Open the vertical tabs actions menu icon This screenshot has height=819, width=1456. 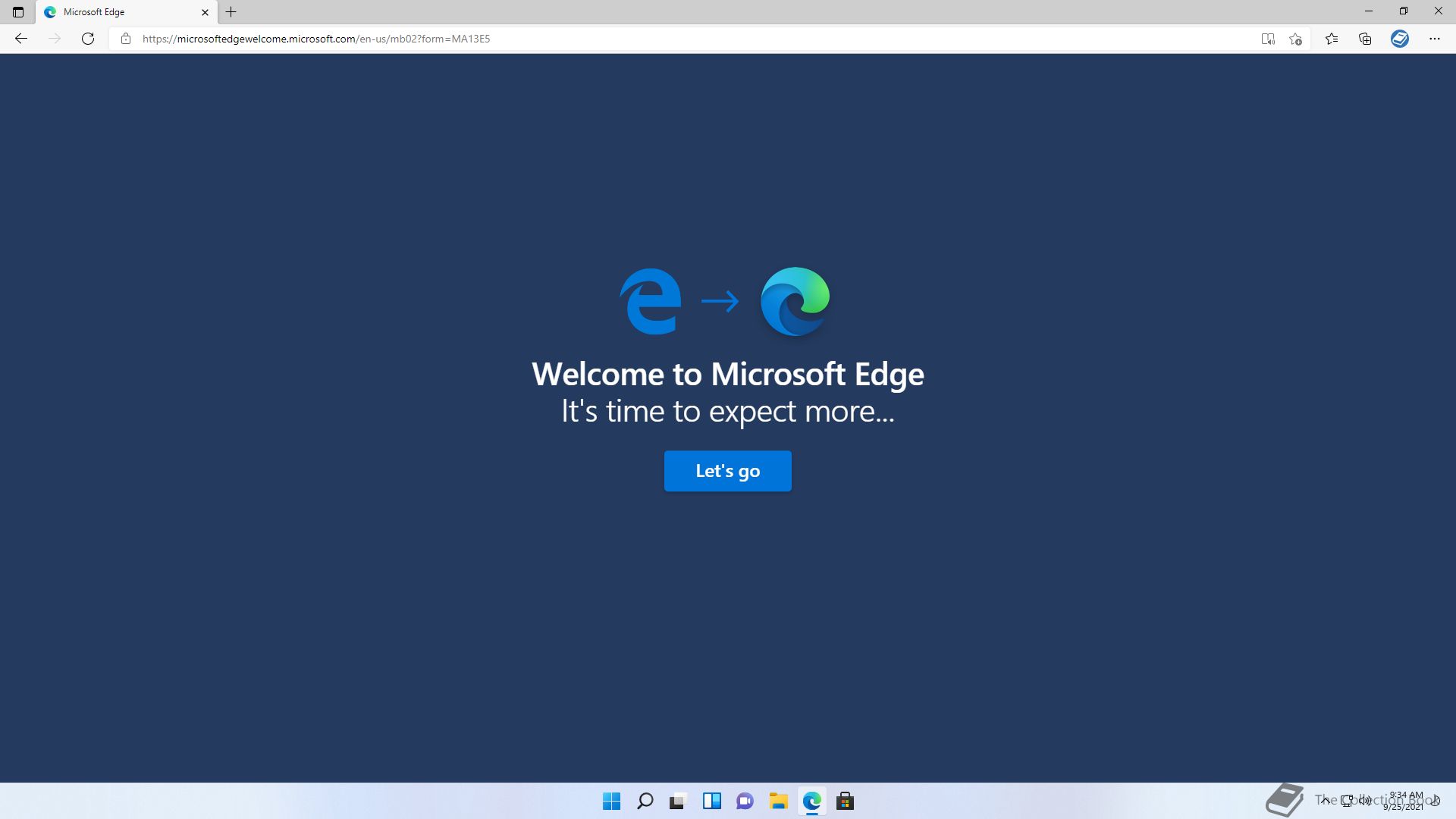(x=18, y=12)
